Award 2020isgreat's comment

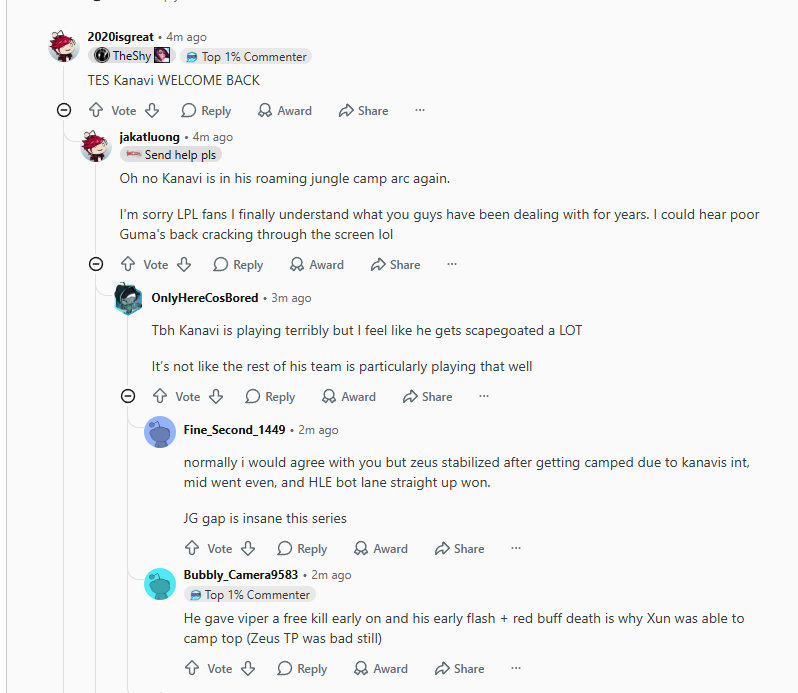click(x=284, y=110)
